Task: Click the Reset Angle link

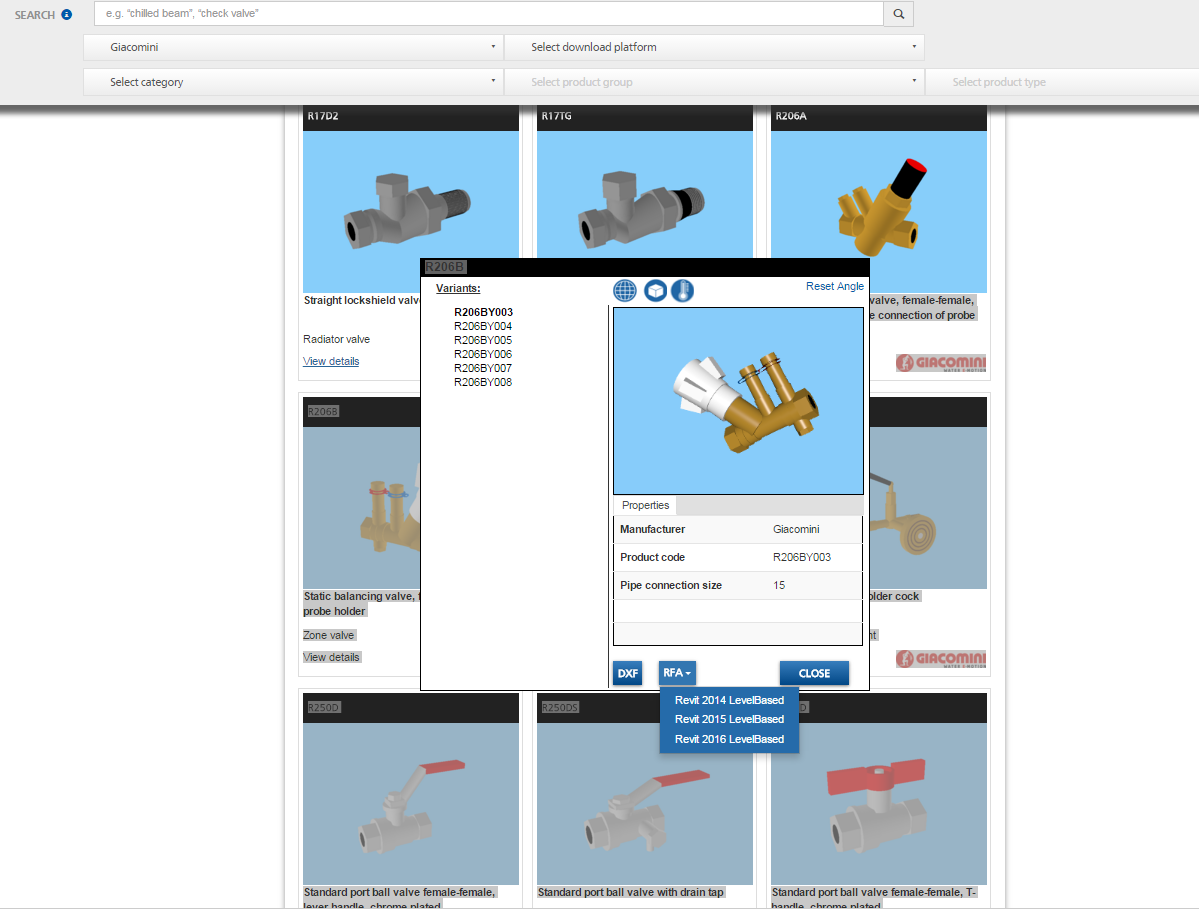Action: tap(834, 286)
